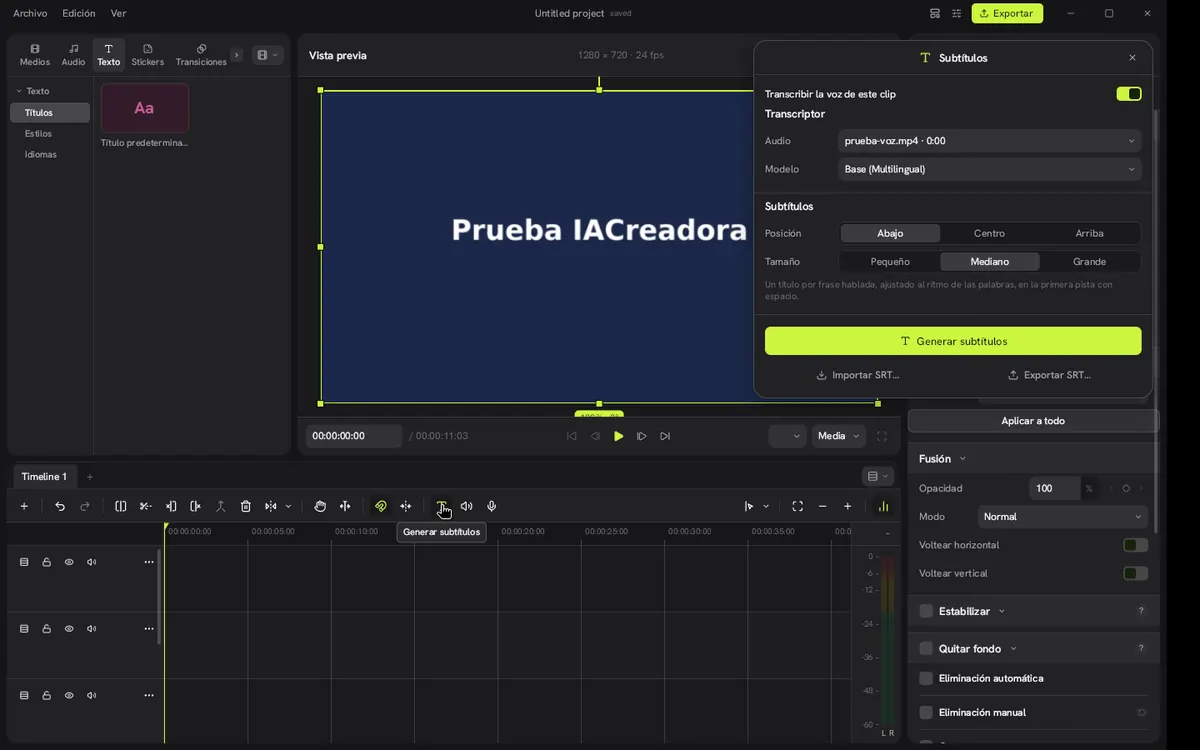
Task: Click the auto-align markers icon
Action: point(406,506)
